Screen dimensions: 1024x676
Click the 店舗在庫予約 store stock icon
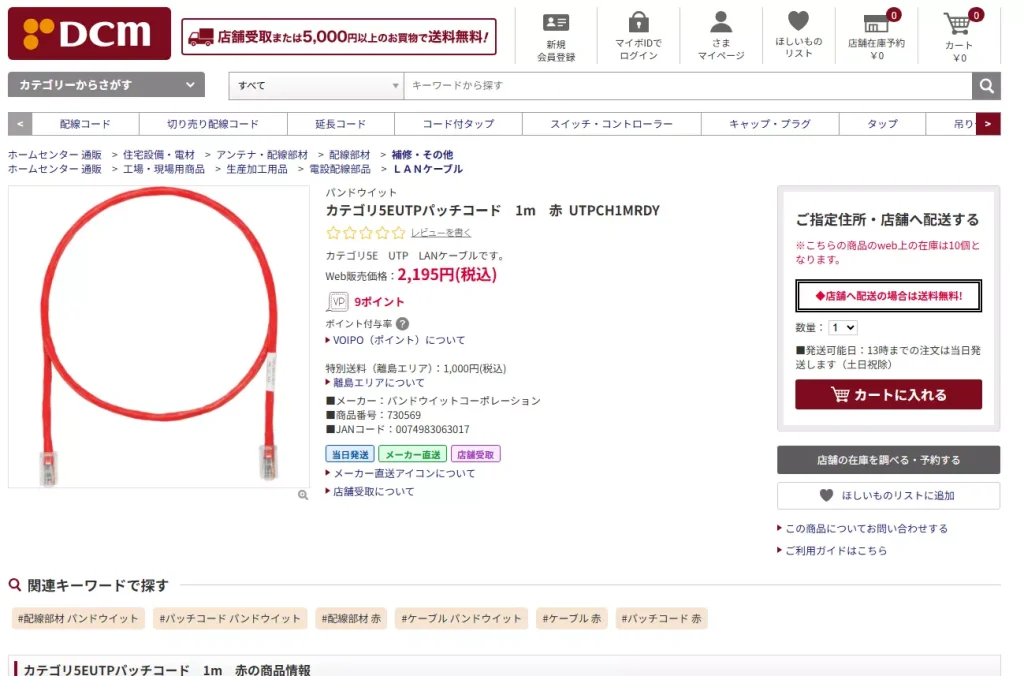(x=878, y=22)
